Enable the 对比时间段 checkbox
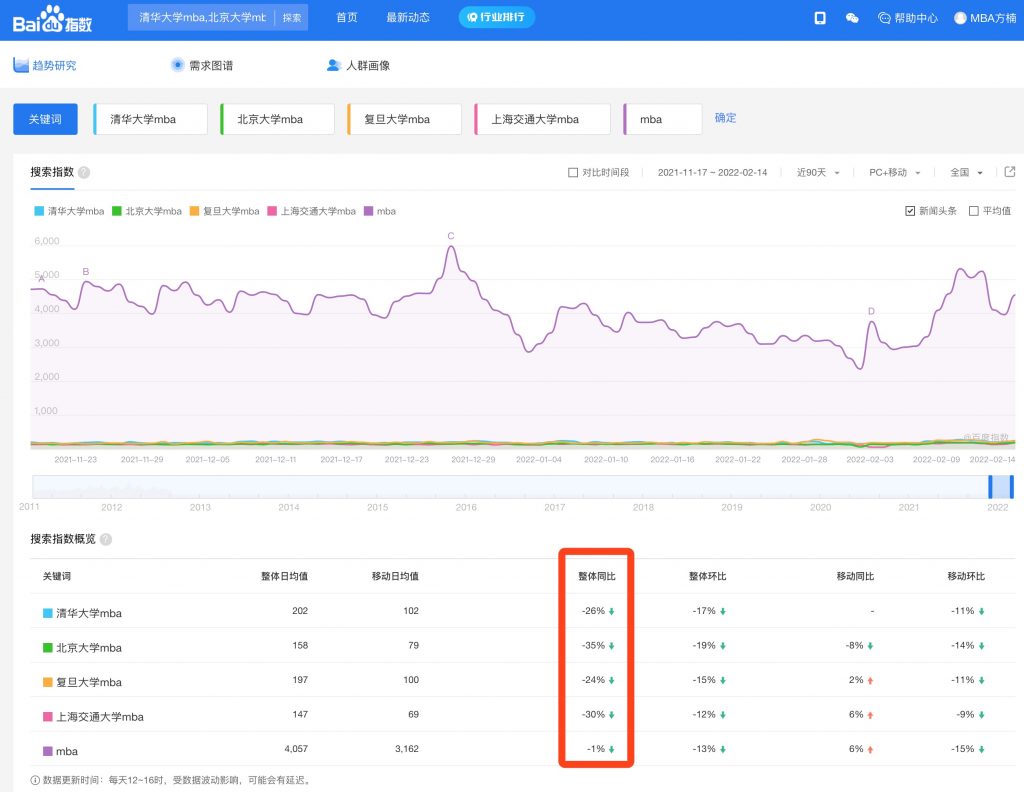Viewport: 1024px width, 792px height. pos(573,172)
